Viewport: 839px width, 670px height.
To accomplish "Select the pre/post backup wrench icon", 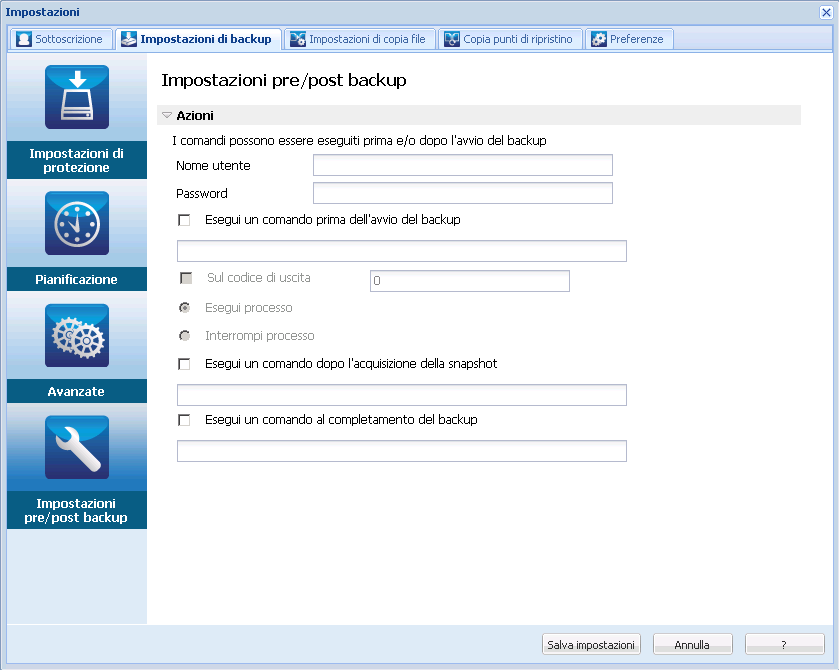I will pyautogui.click(x=77, y=447).
